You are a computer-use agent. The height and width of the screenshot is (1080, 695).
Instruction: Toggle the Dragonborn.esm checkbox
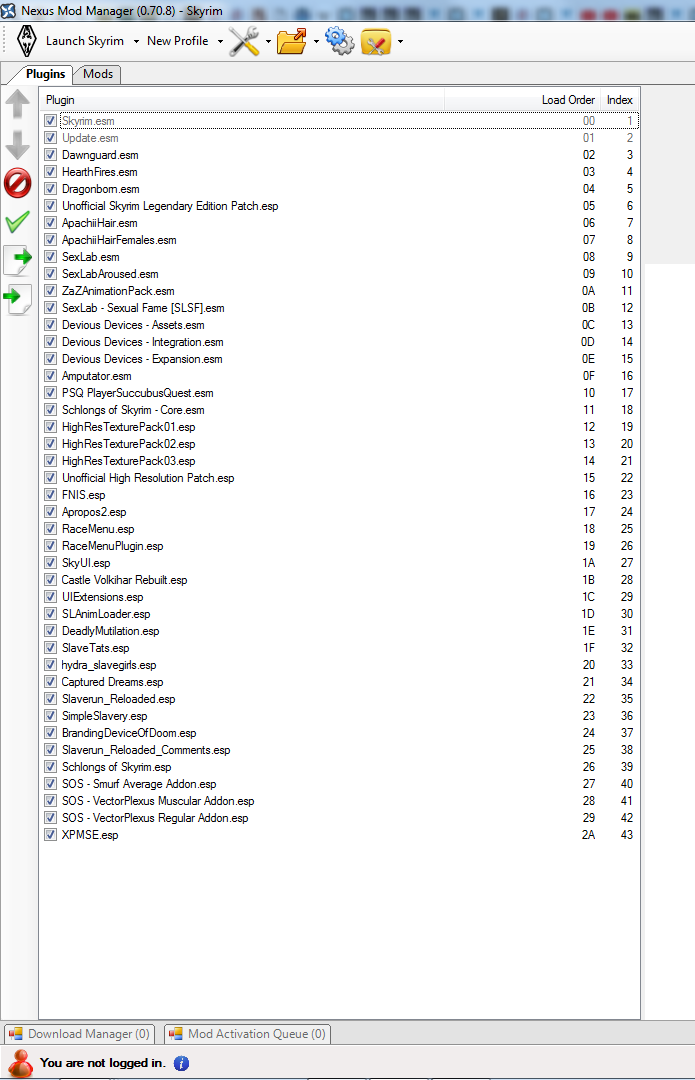50,189
